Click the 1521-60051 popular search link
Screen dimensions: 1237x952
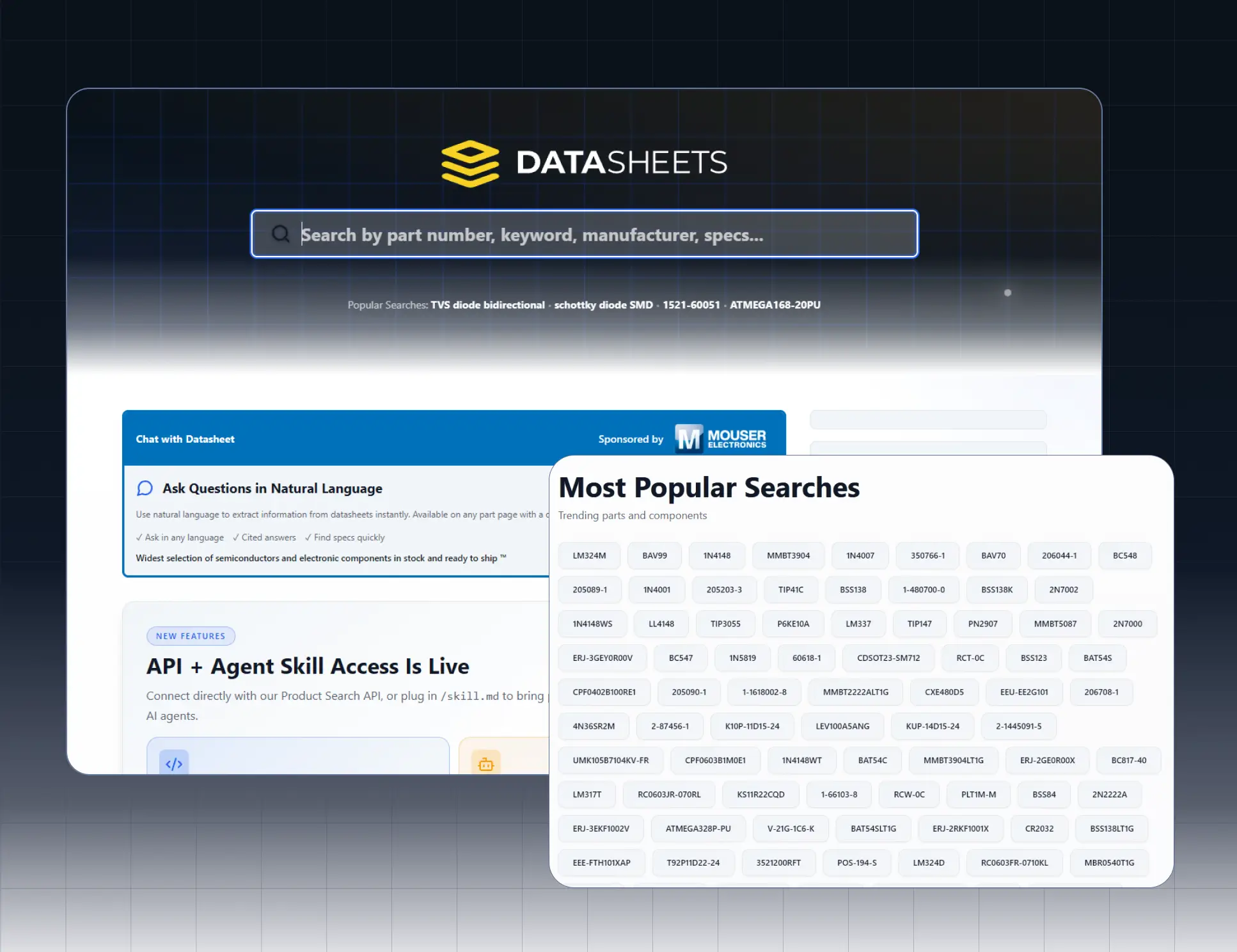click(691, 305)
